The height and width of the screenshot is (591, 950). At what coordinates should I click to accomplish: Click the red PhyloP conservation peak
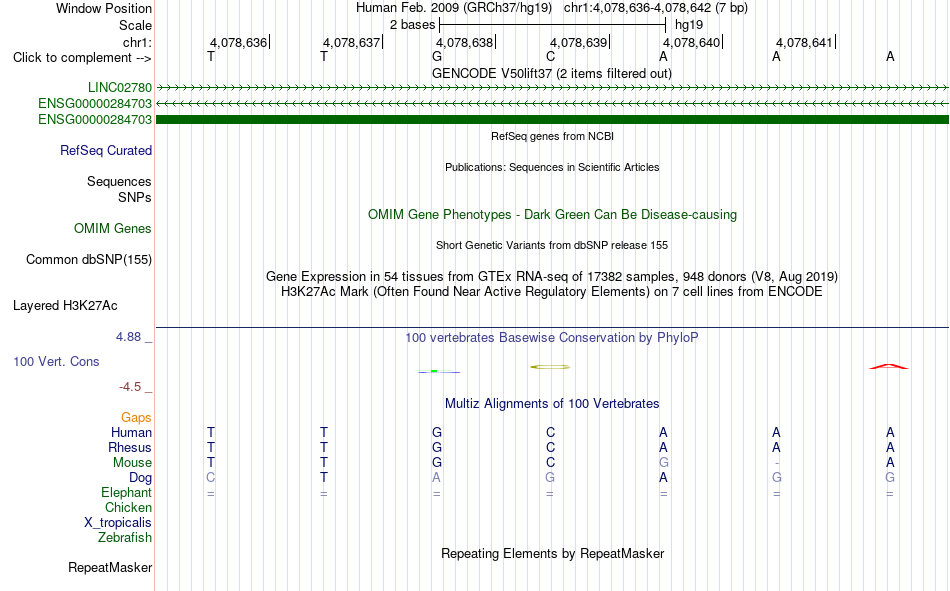click(889, 366)
